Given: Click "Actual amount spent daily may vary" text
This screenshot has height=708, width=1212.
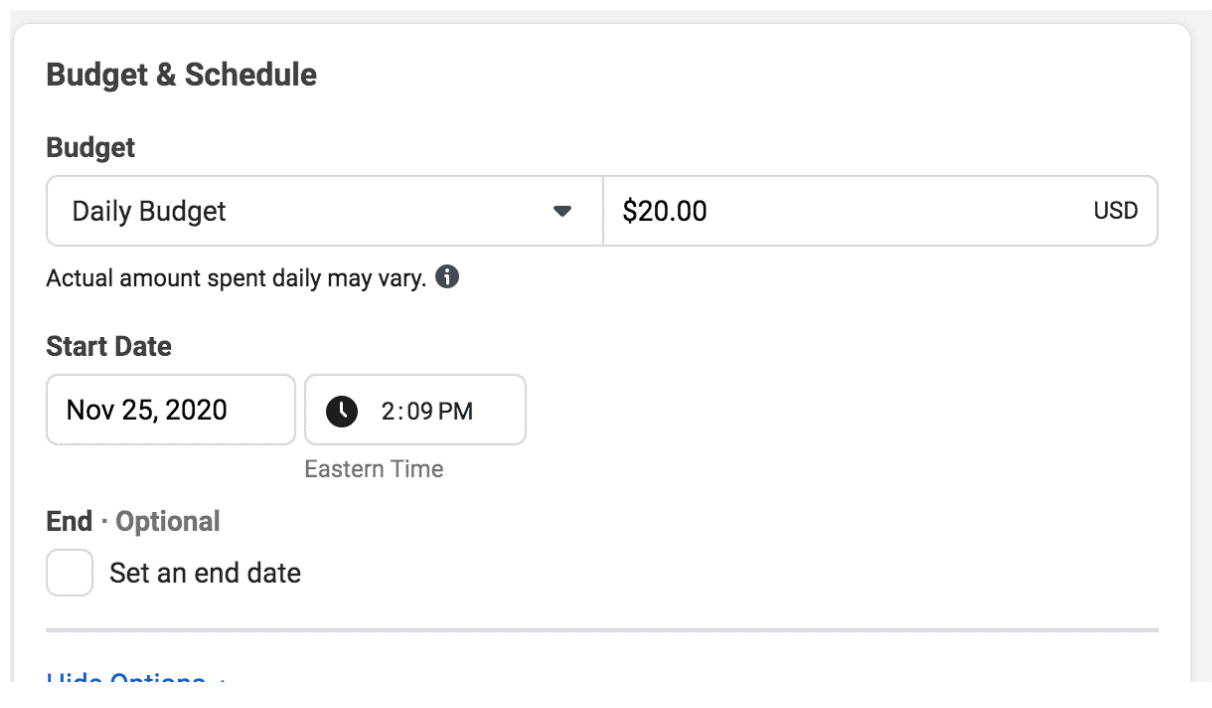Looking at the screenshot, I should pyautogui.click(x=236, y=278).
